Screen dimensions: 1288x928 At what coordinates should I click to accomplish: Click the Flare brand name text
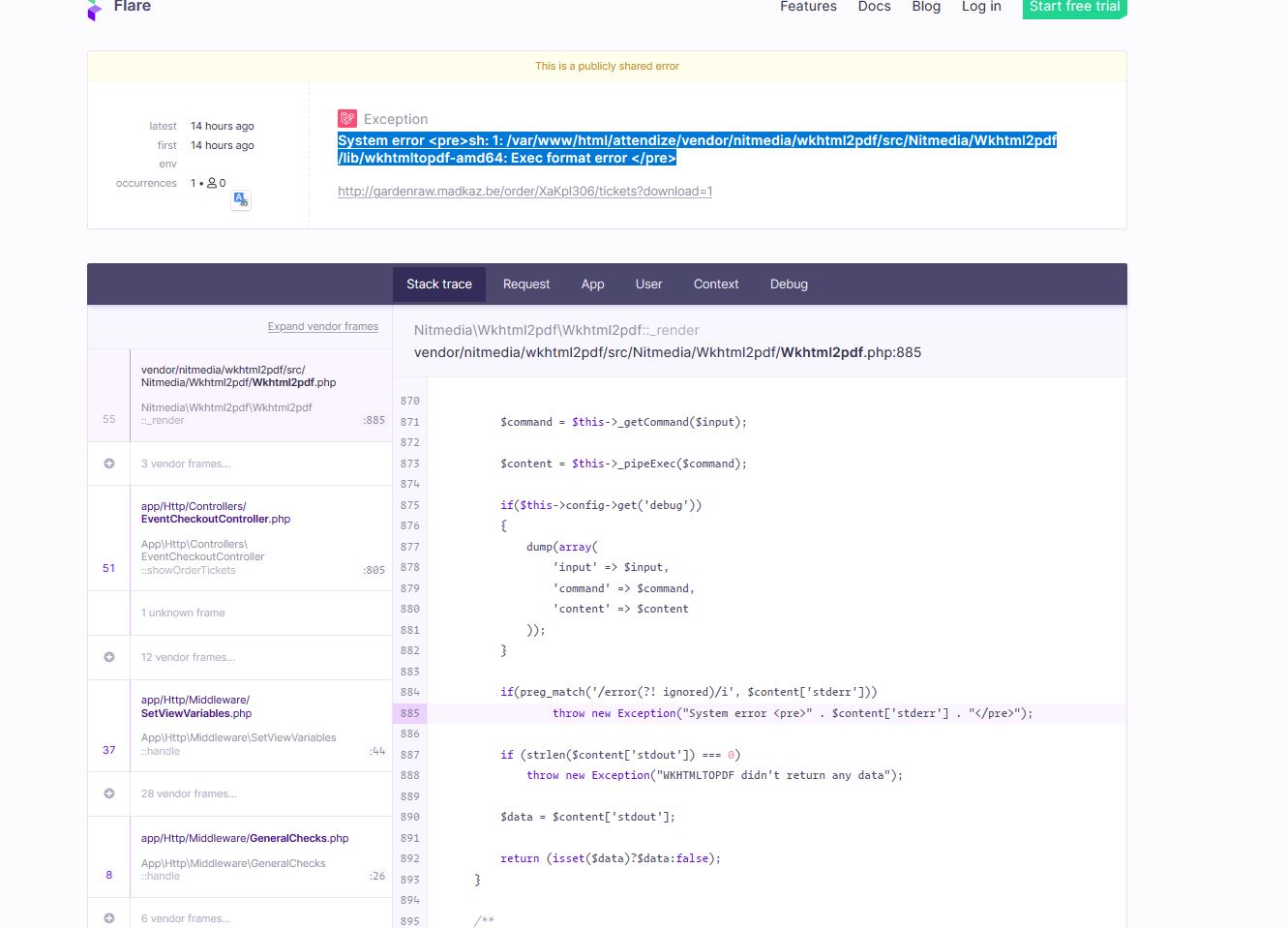(x=133, y=7)
